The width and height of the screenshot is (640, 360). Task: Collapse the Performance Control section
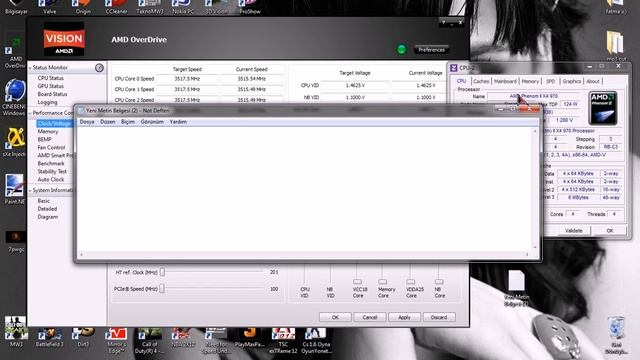pyautogui.click(x=30, y=113)
